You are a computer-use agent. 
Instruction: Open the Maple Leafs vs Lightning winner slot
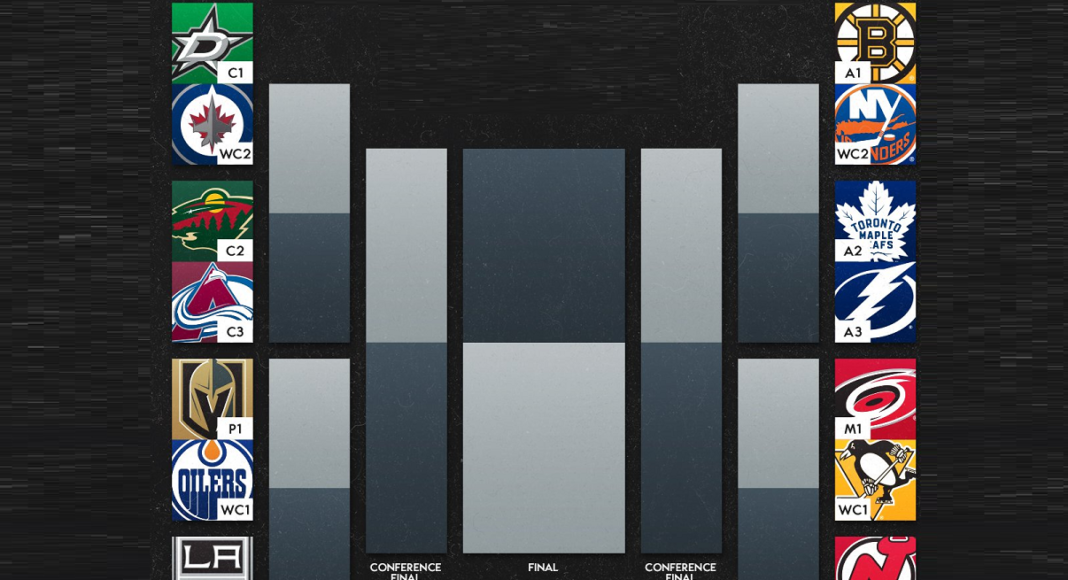pyautogui.click(x=779, y=278)
